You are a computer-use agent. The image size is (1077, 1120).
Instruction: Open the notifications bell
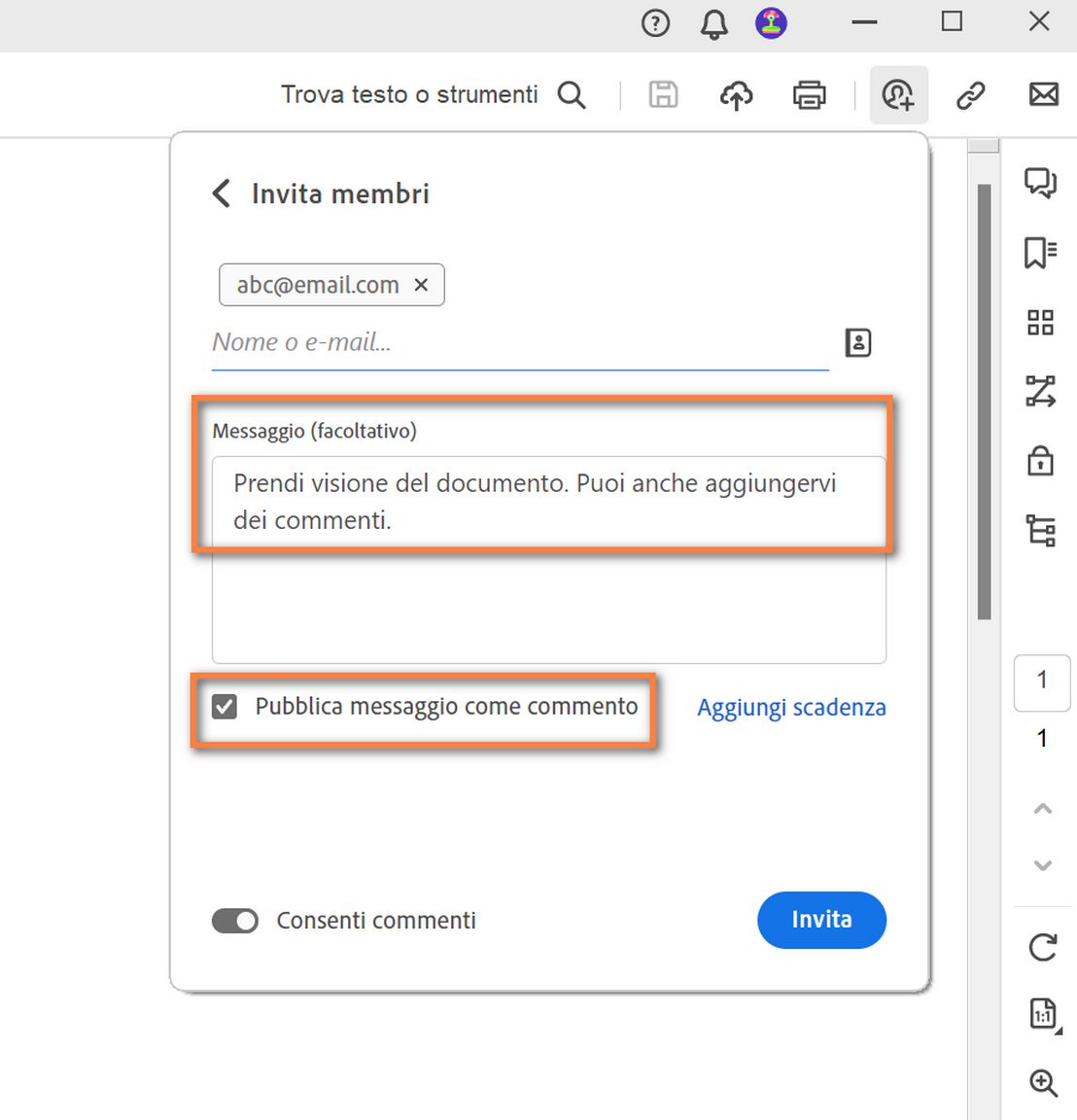[712, 23]
